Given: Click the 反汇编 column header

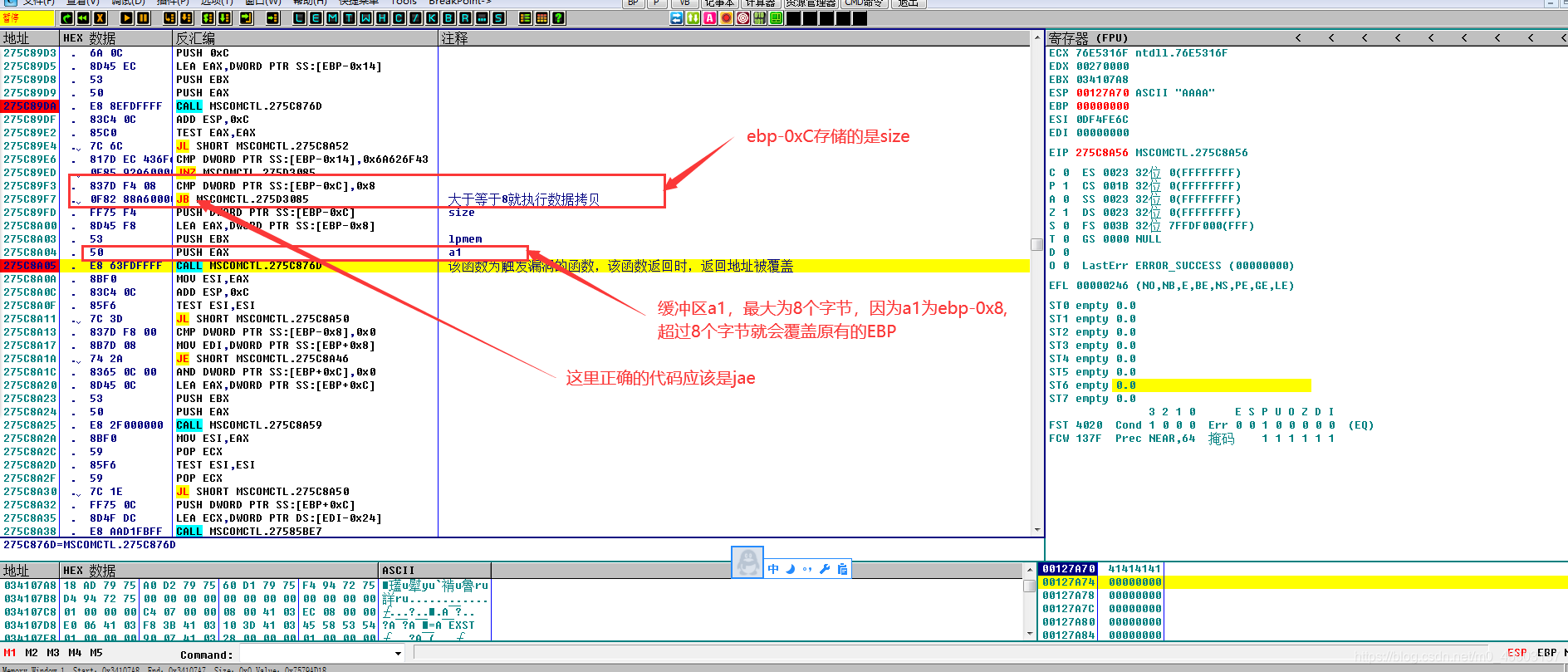Looking at the screenshot, I should click(305, 38).
